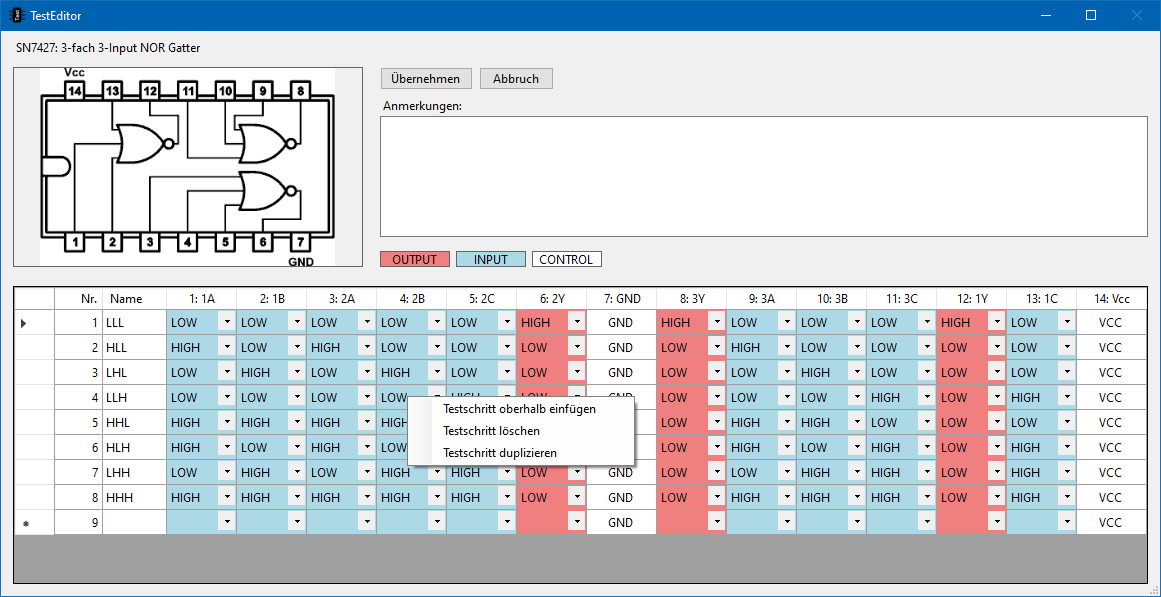The height and width of the screenshot is (597, 1161).
Task: Click the blue INPUT legend swatch
Action: coord(491,259)
